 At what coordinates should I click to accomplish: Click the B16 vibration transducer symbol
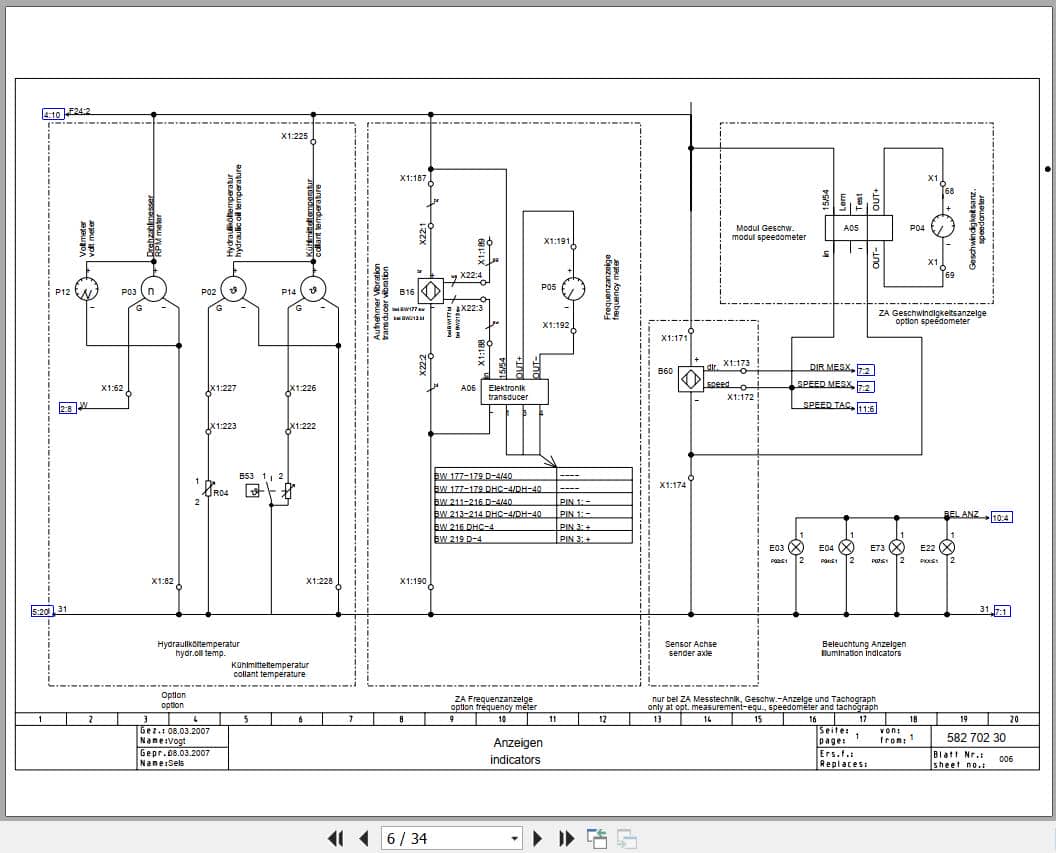pyautogui.click(x=430, y=291)
